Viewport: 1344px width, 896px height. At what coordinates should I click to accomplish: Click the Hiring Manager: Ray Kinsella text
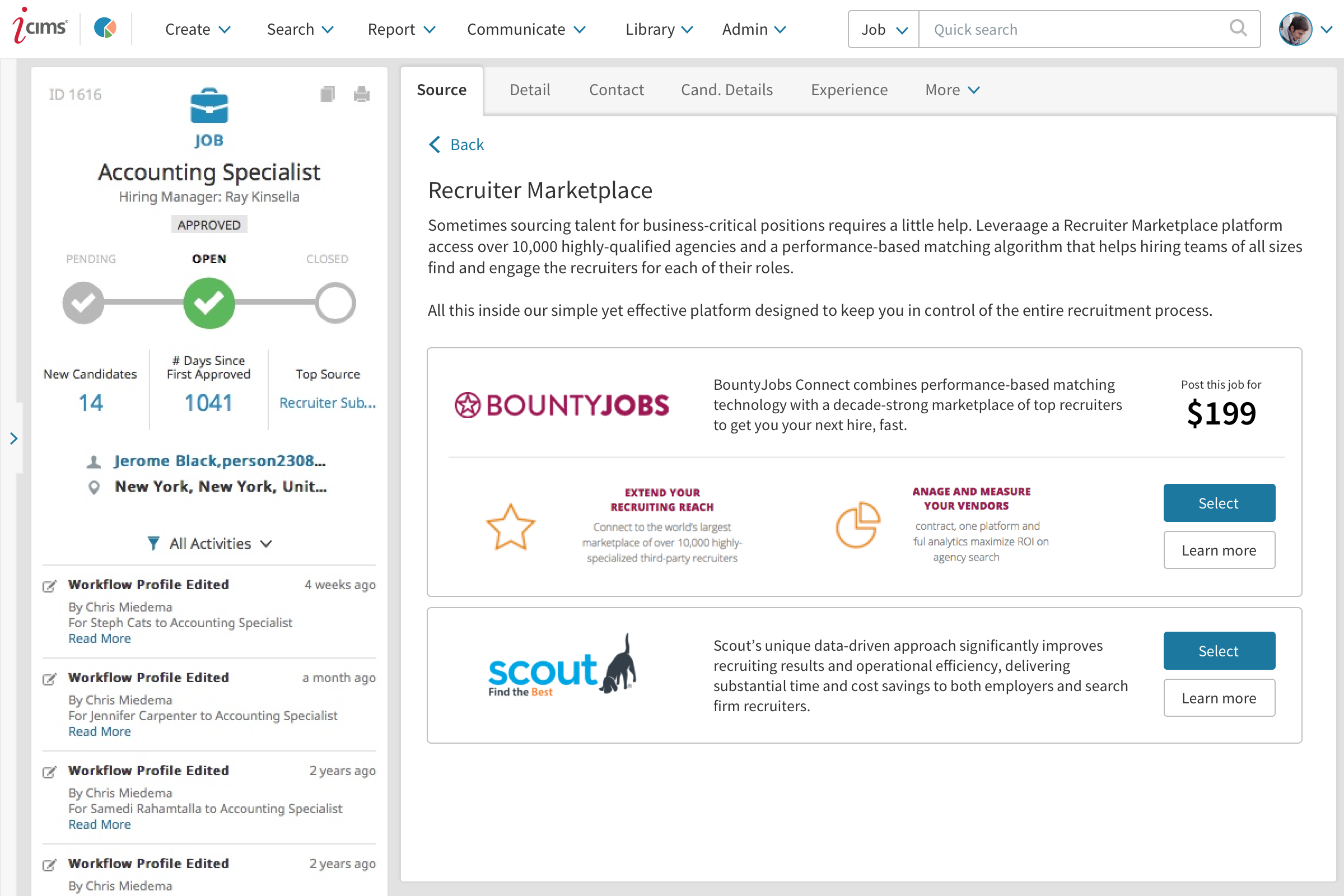[x=209, y=197]
